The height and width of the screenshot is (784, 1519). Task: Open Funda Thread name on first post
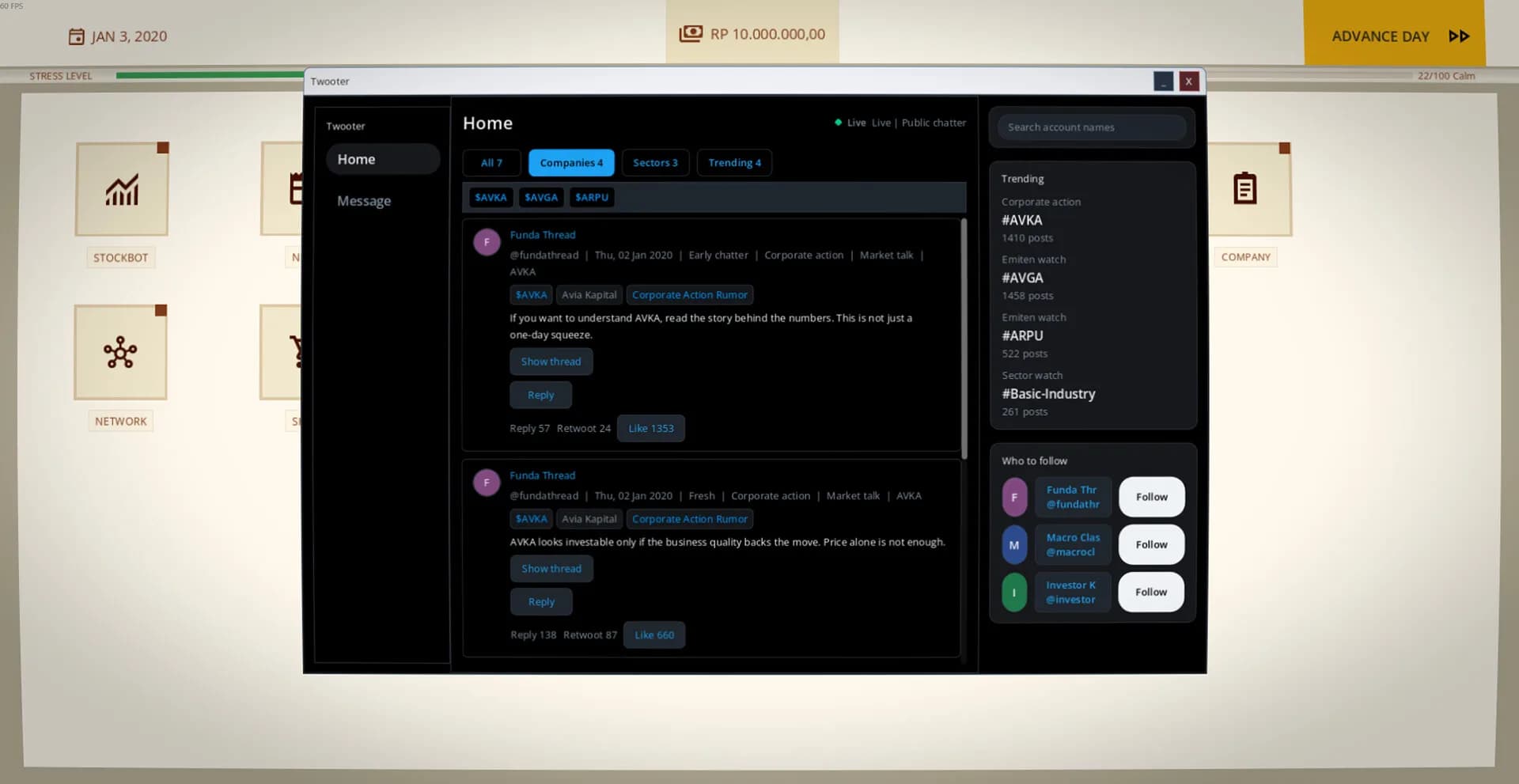click(543, 235)
